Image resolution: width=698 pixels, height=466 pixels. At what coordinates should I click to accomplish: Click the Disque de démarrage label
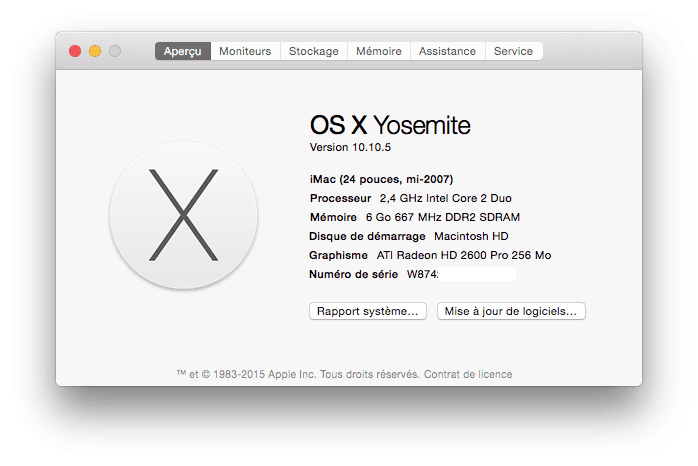(367, 236)
